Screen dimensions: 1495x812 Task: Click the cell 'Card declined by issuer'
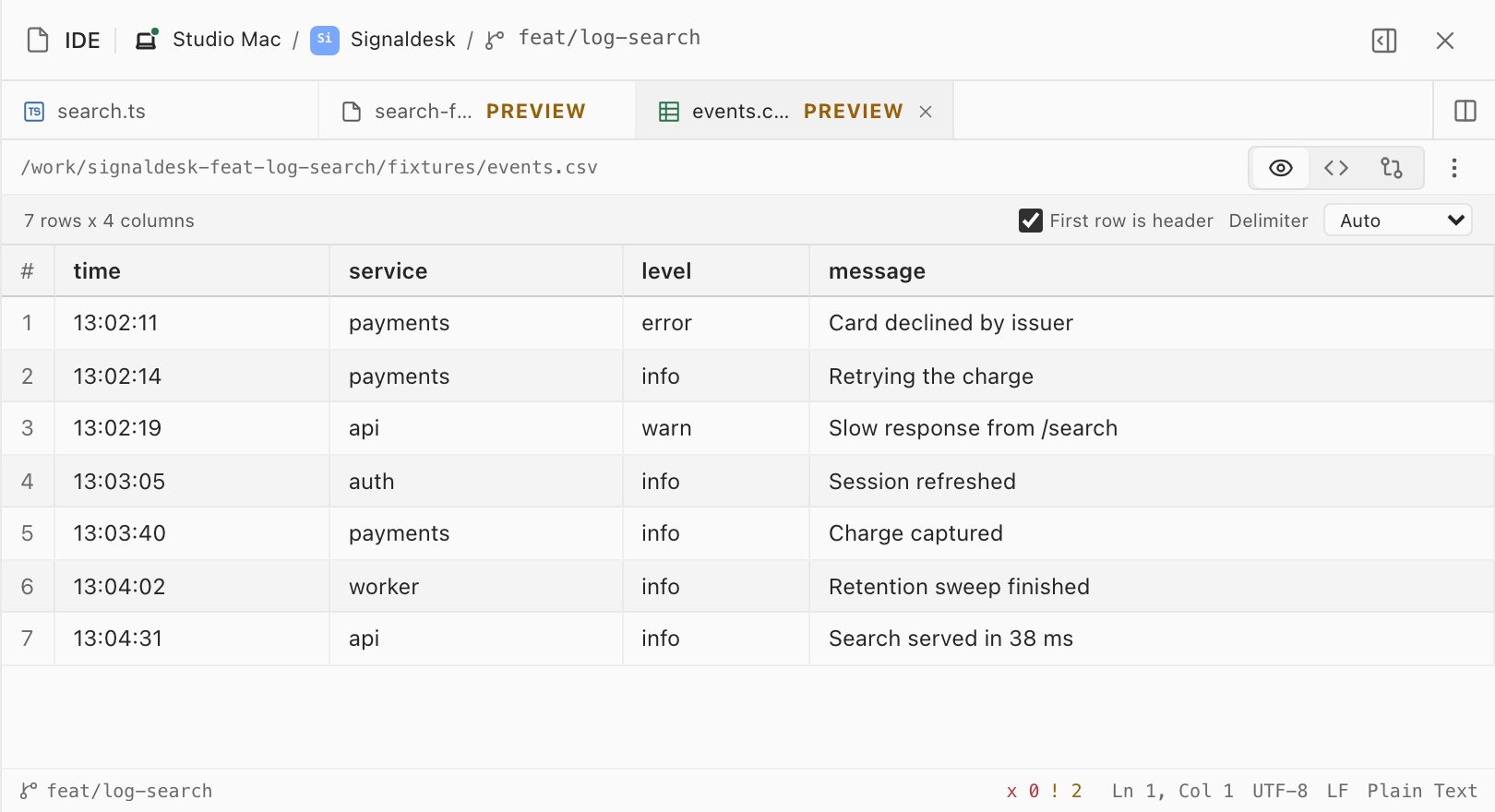click(x=1152, y=323)
